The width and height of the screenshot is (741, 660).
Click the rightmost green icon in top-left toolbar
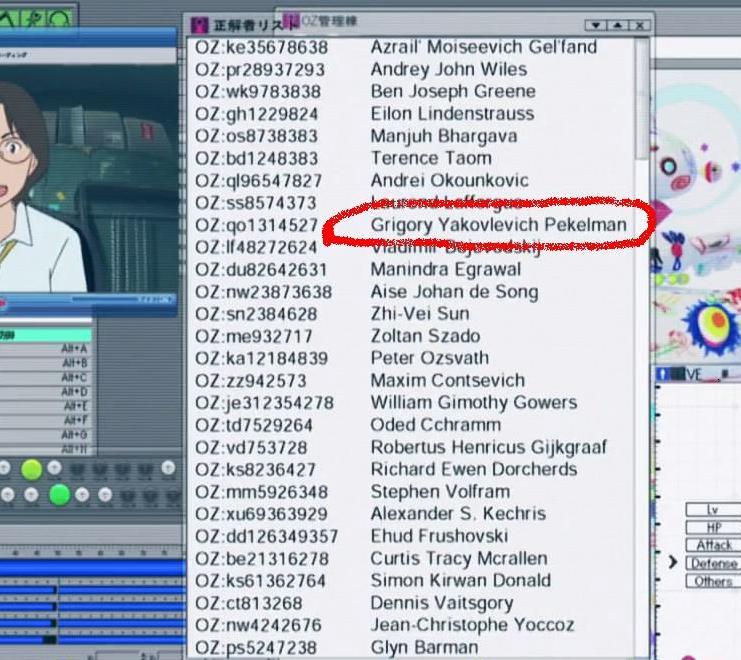[60, 17]
